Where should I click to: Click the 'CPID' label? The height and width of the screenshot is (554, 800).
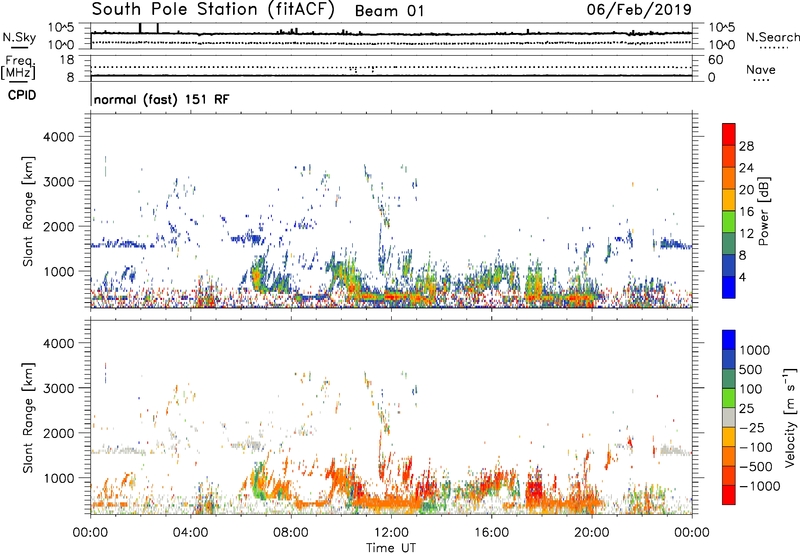[x=22, y=95]
